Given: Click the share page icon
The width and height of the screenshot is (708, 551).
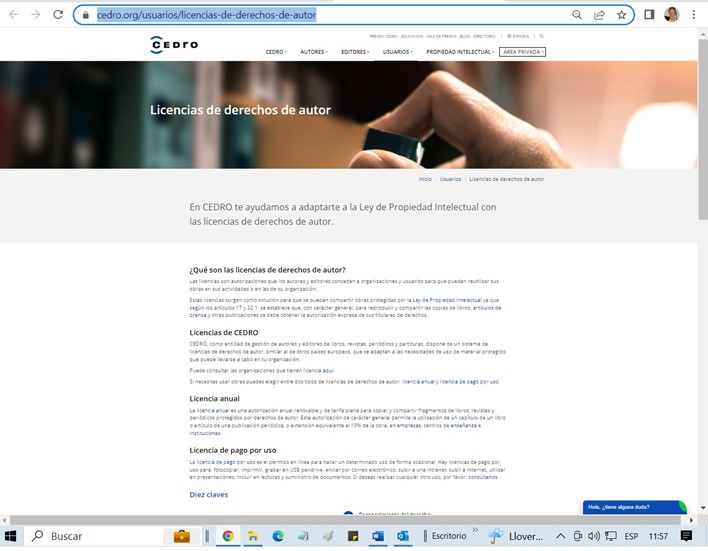Looking at the screenshot, I should point(599,15).
